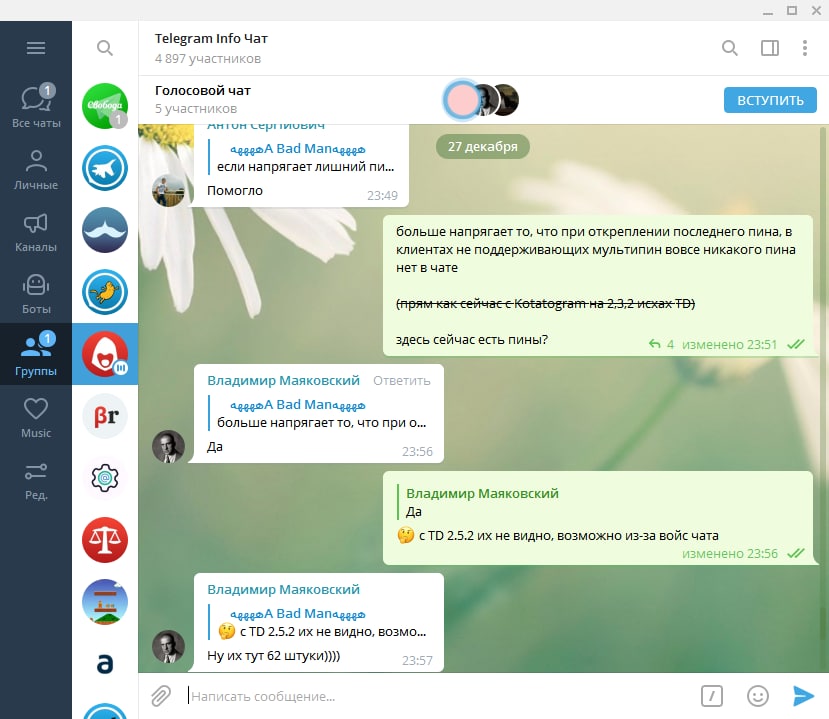829x719 pixels.
Task: Click the 'здесь сейчас есть пины?' text
Action: (472, 339)
